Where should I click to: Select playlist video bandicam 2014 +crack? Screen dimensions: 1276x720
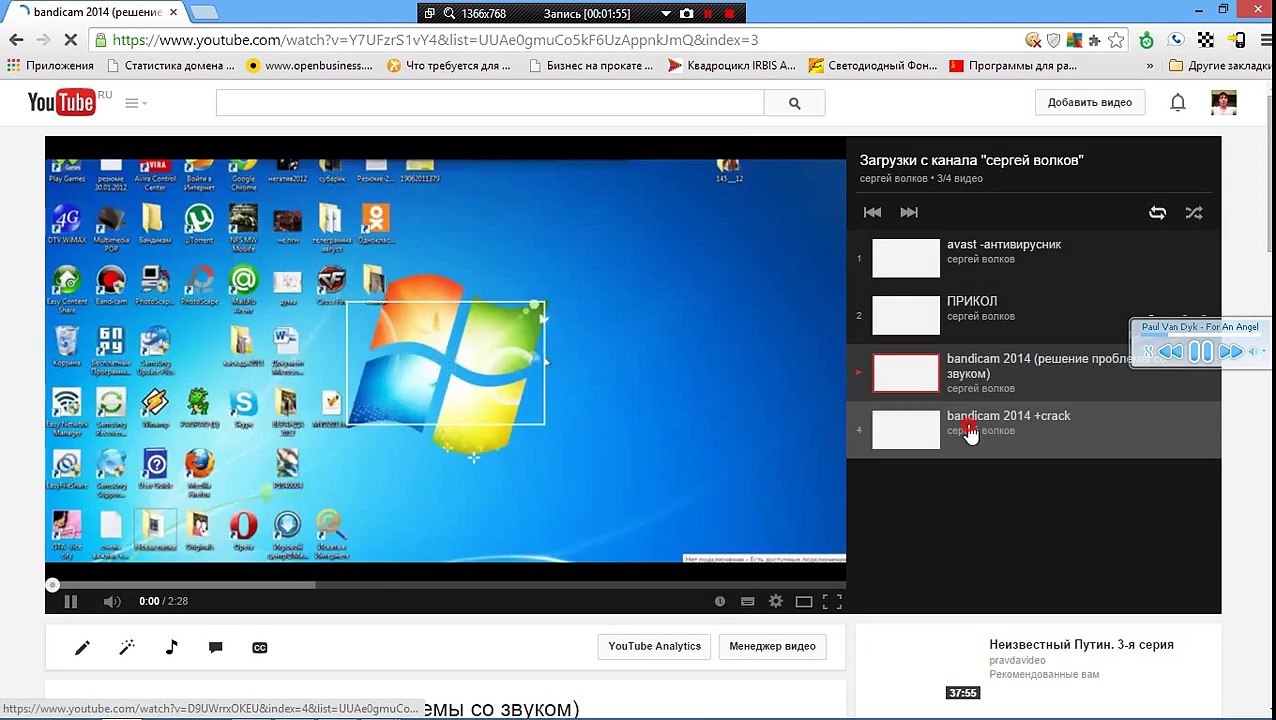[1033, 430]
